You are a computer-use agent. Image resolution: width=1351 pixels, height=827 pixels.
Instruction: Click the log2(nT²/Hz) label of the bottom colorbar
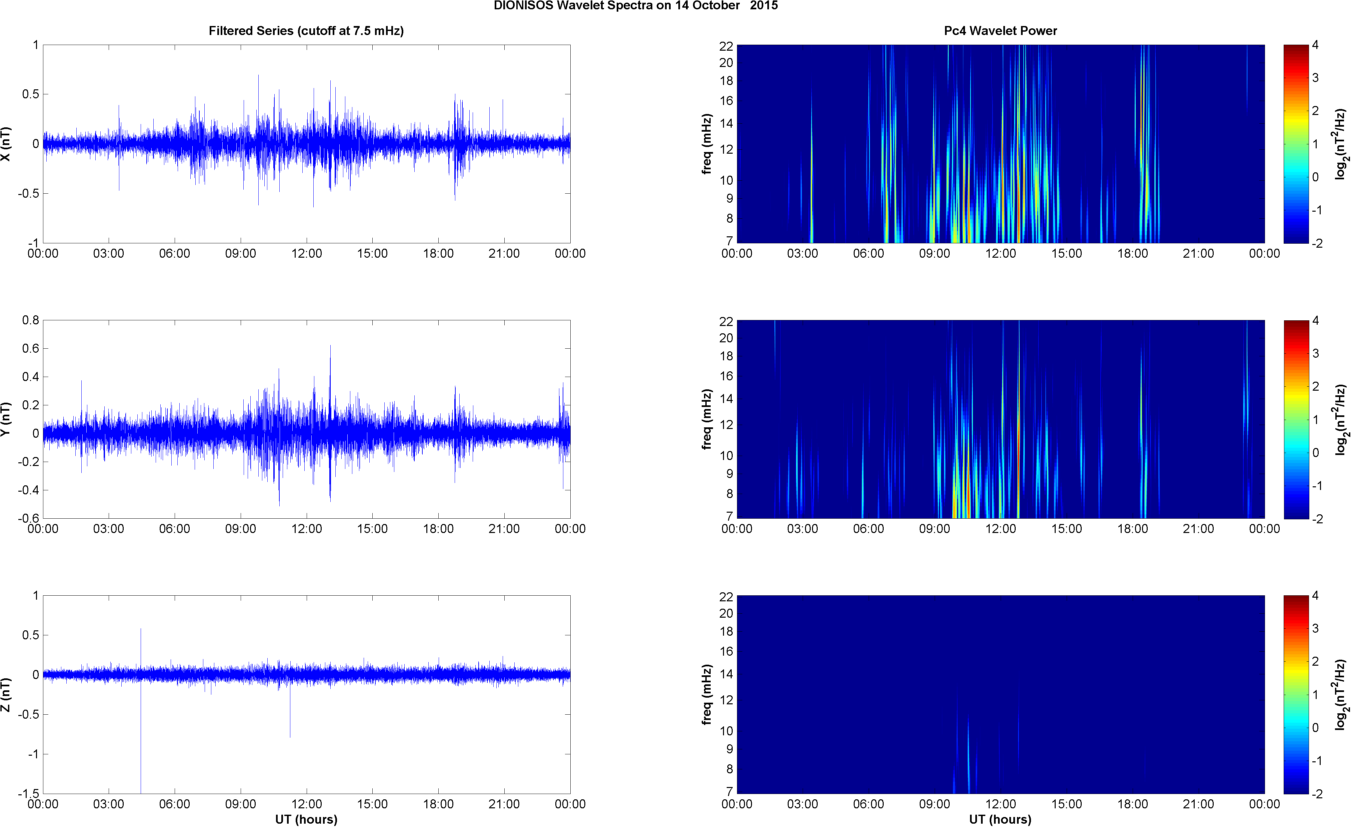pyautogui.click(x=1342, y=694)
